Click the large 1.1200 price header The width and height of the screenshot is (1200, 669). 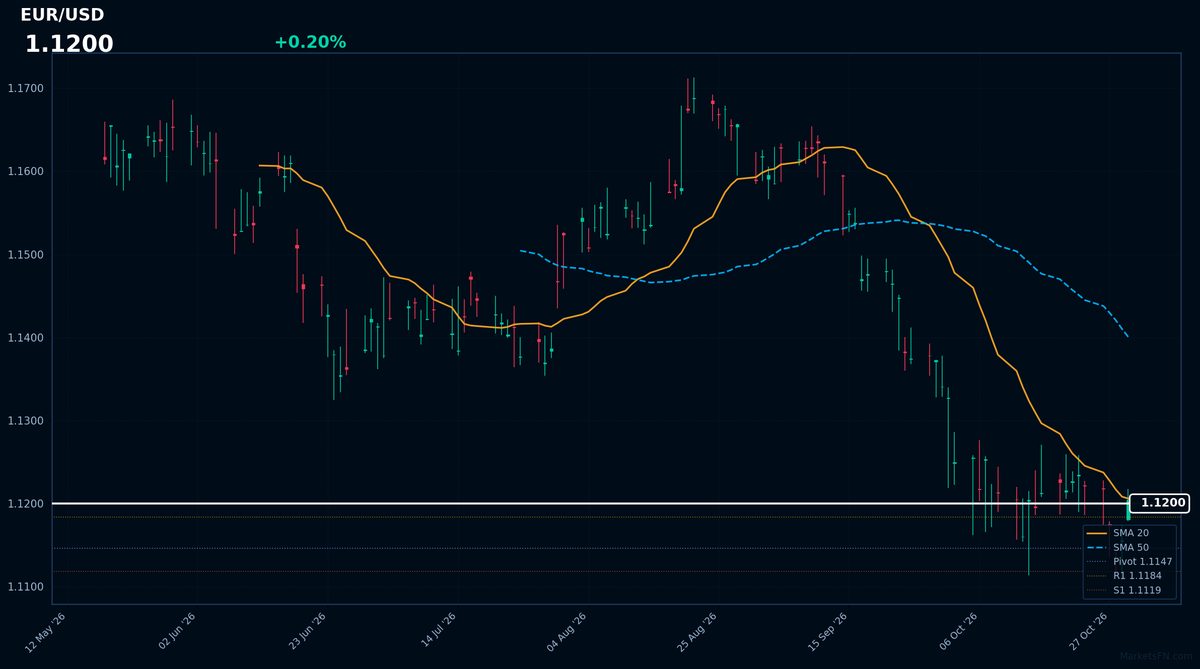pyautogui.click(x=69, y=44)
